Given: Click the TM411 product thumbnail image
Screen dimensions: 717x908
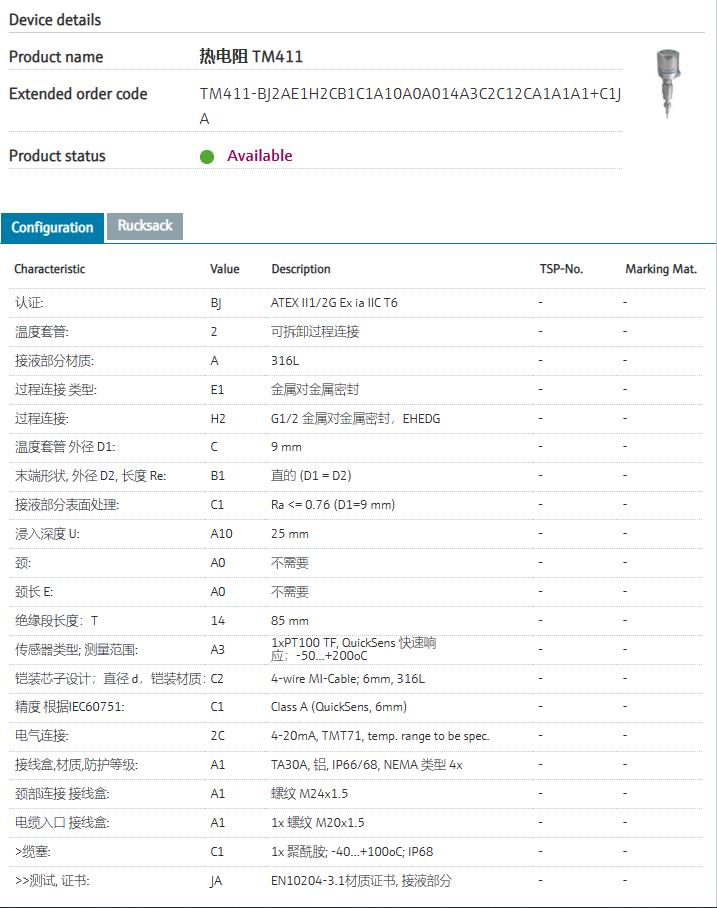Looking at the screenshot, I should pos(664,84).
